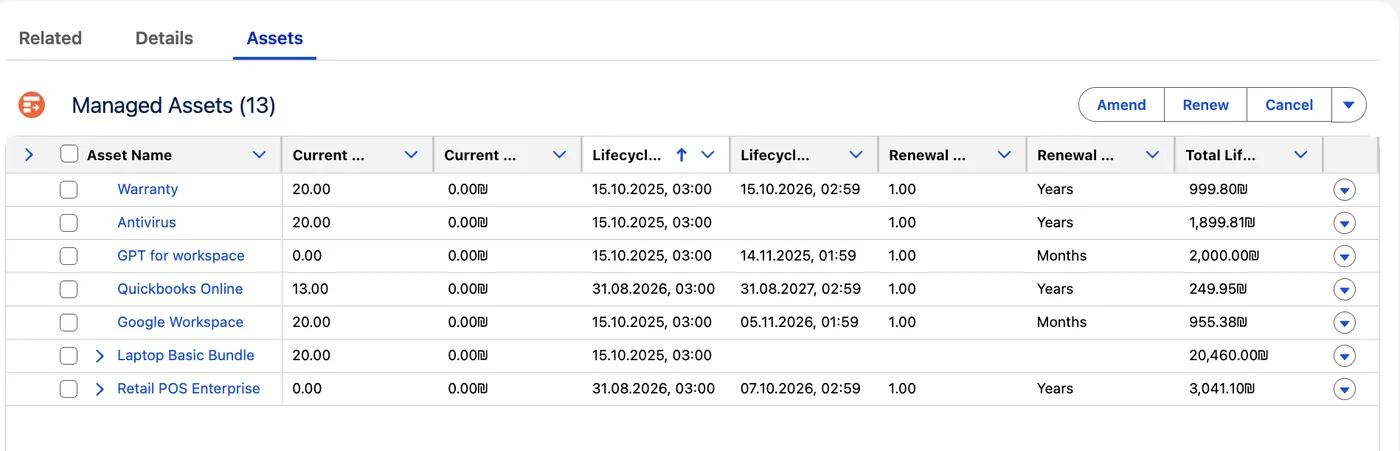1400x451 pixels.
Task: Check the Google Workspace row checkbox
Action: pyautogui.click(x=68, y=322)
